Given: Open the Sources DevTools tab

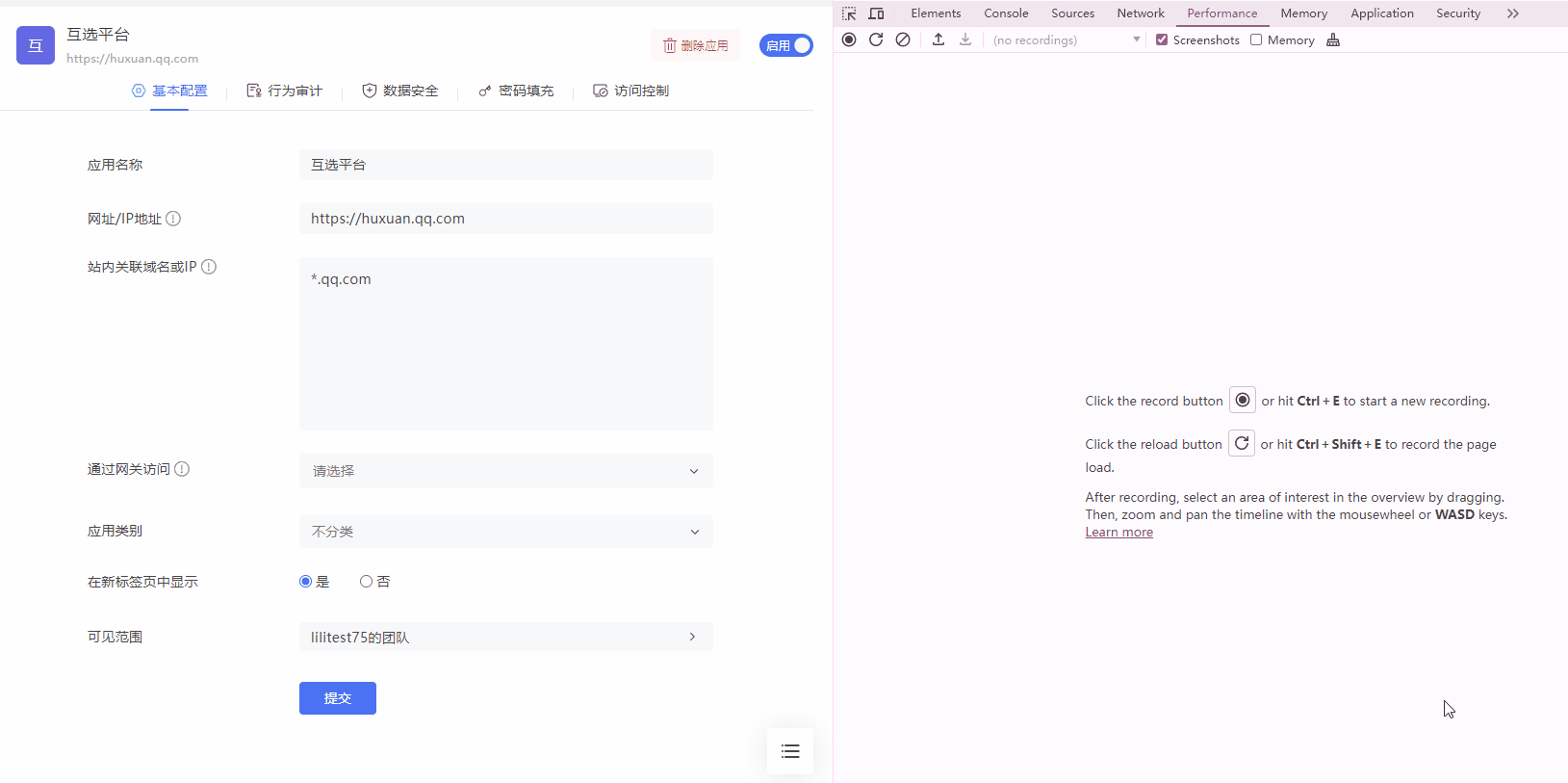Looking at the screenshot, I should click(x=1072, y=13).
